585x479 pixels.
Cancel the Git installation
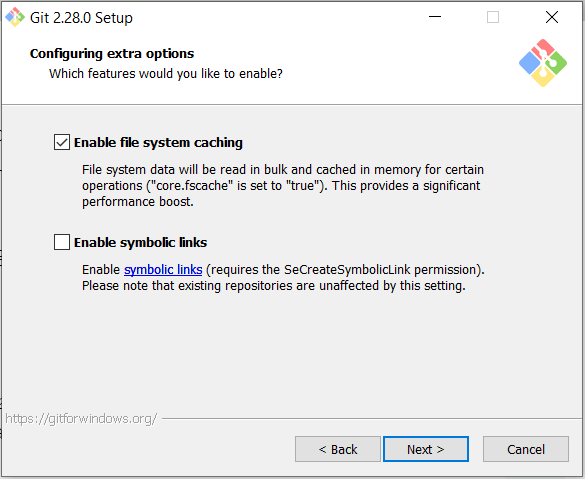(x=526, y=449)
